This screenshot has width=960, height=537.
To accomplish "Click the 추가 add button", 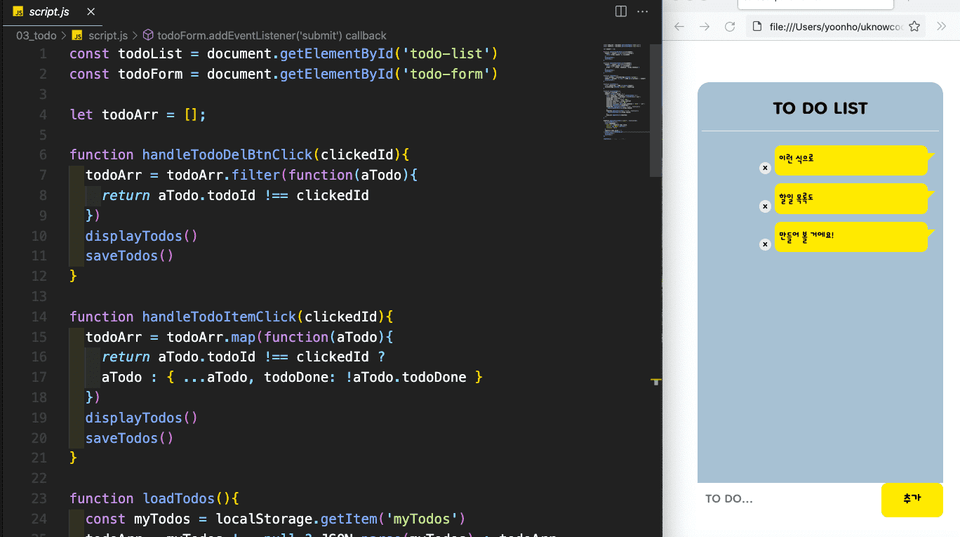I will (912, 500).
